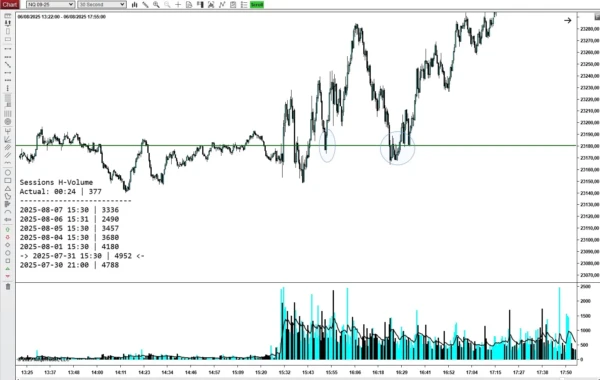Open the drawing tools pencil icon
600x380 pixels.
145,5
